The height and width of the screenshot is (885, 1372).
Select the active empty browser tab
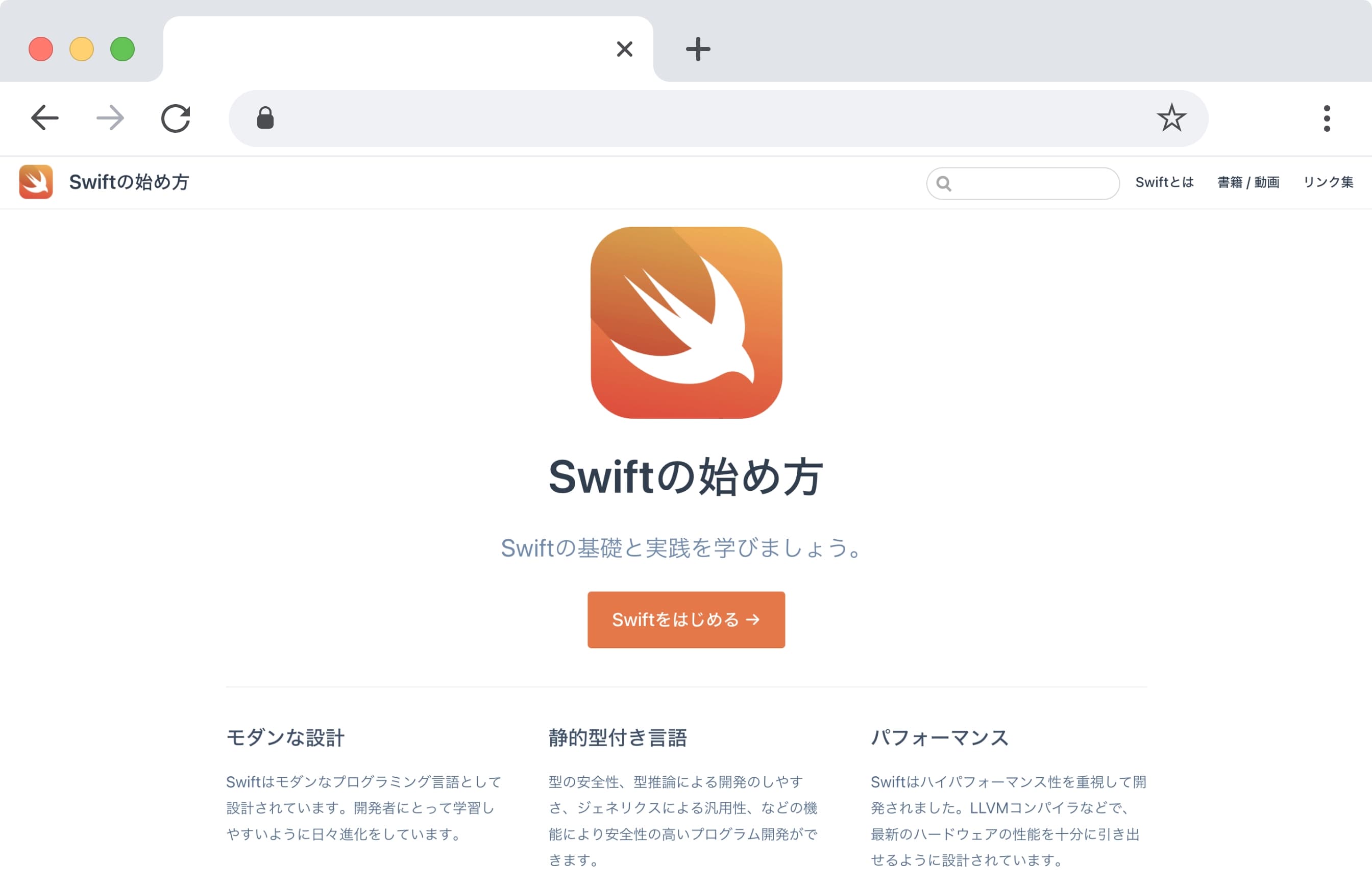(408, 49)
